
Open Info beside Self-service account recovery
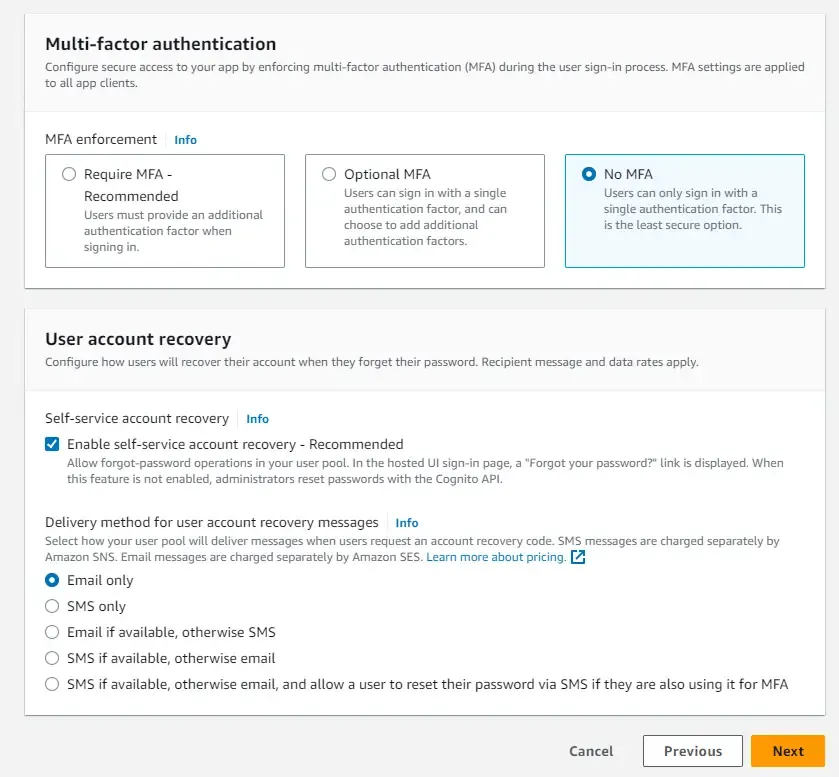(257, 418)
